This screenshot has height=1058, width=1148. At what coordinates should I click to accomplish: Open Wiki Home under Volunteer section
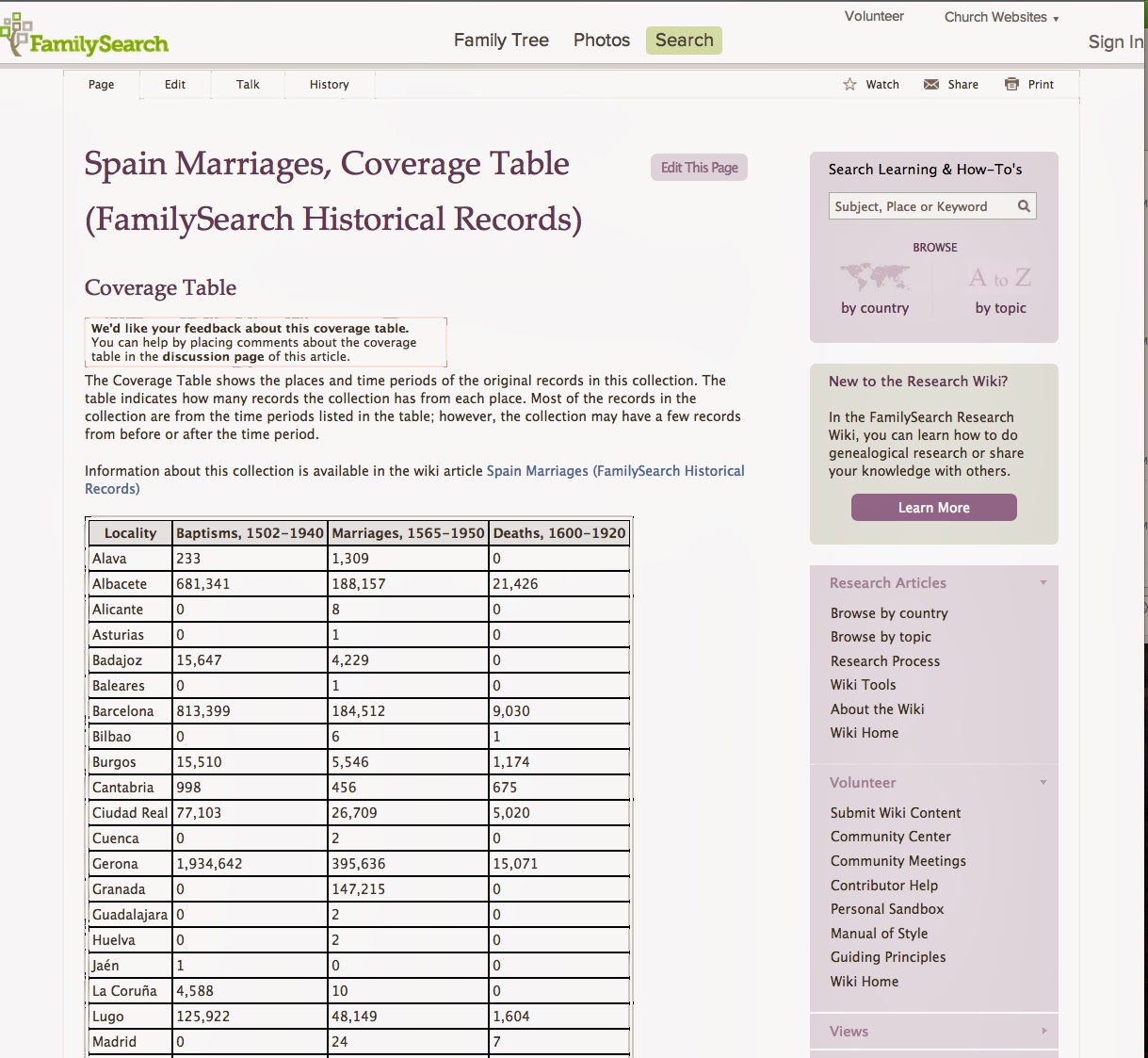coord(865,982)
